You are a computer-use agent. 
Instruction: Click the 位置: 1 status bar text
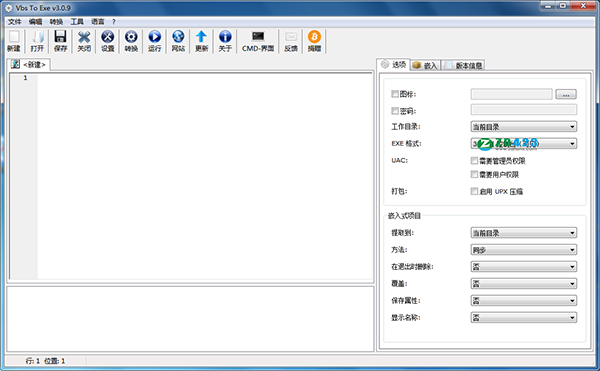[x=54, y=361]
